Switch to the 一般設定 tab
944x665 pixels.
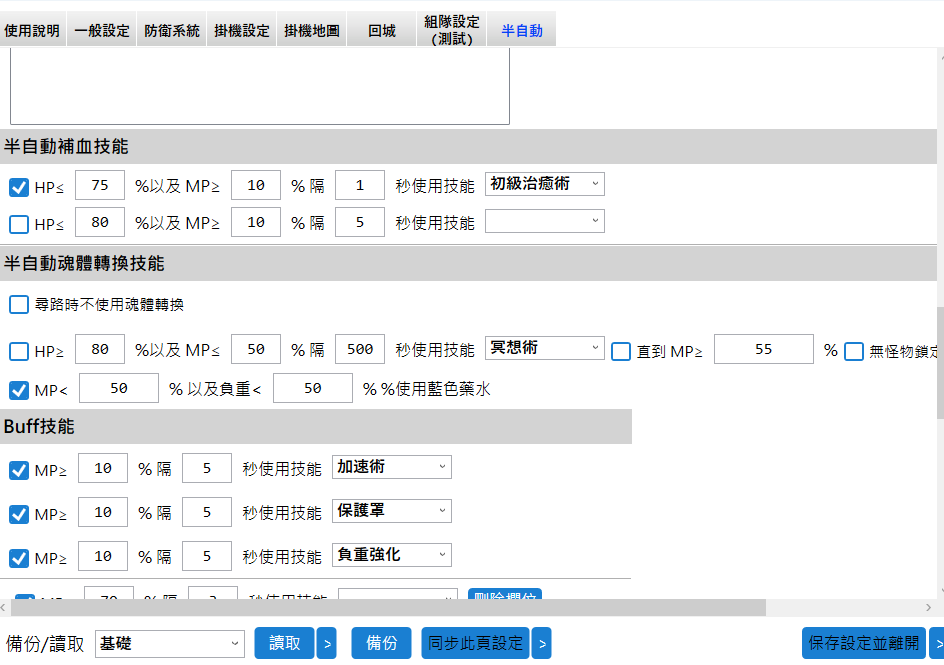(102, 30)
